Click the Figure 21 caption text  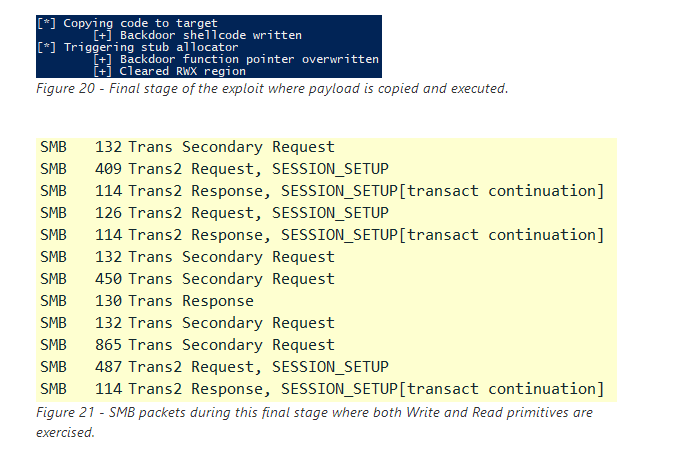[314, 422]
